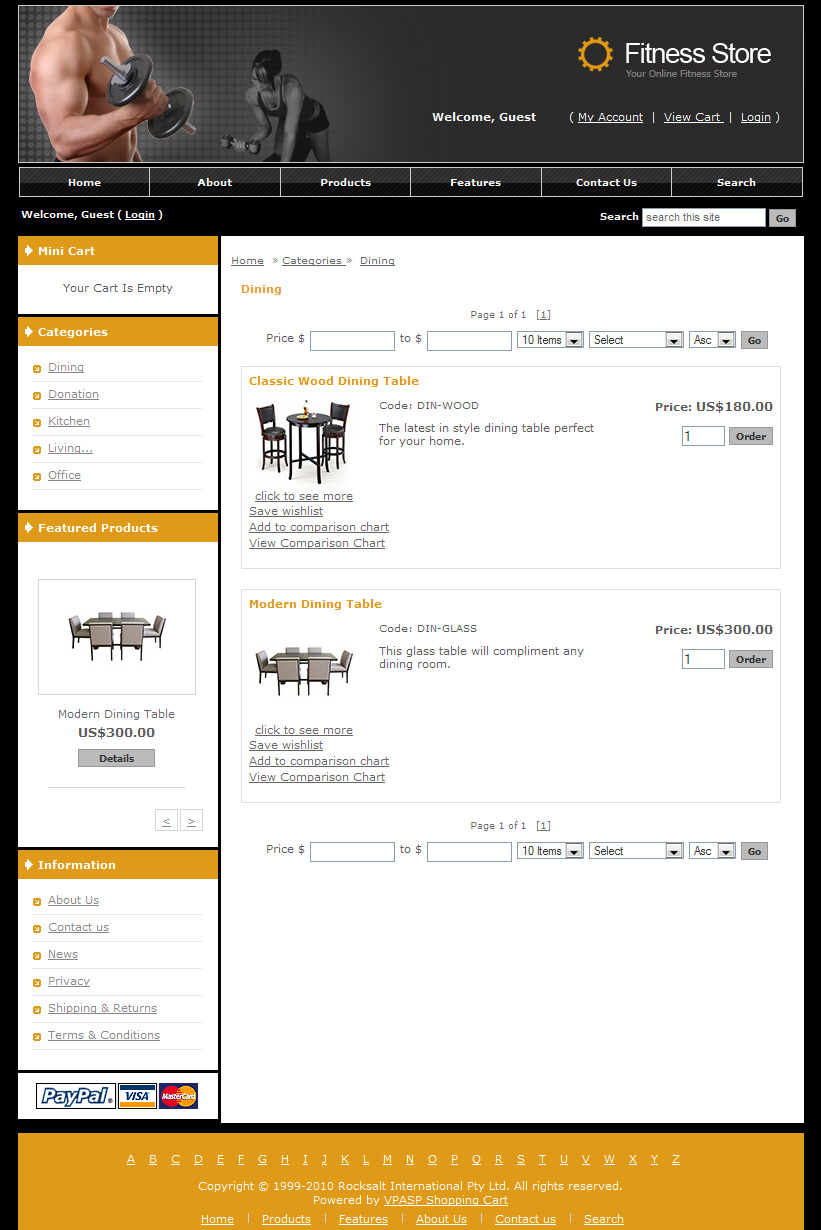Expand the bottom 10 Items dropdown

coord(550,851)
